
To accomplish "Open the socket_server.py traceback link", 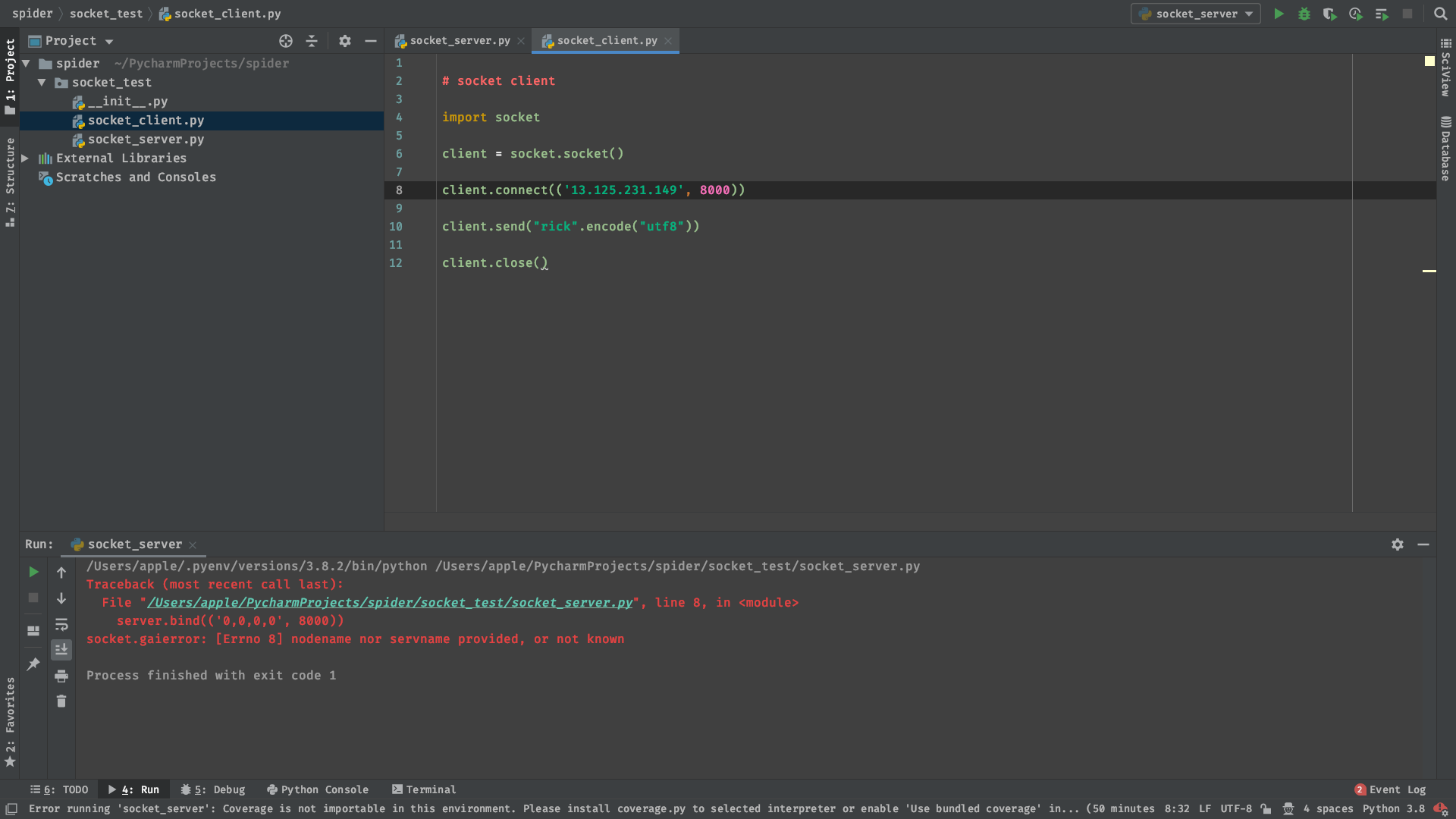I will coord(390,603).
